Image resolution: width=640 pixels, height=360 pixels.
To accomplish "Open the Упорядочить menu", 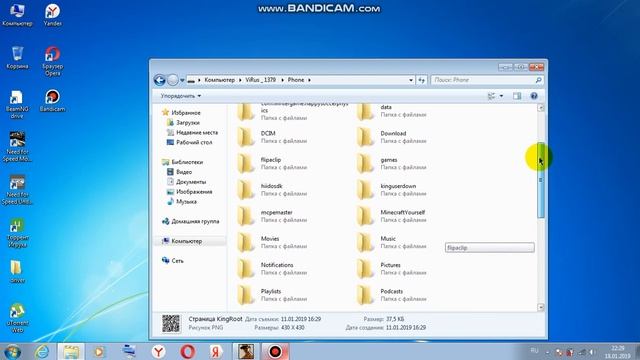I will click(x=180, y=96).
